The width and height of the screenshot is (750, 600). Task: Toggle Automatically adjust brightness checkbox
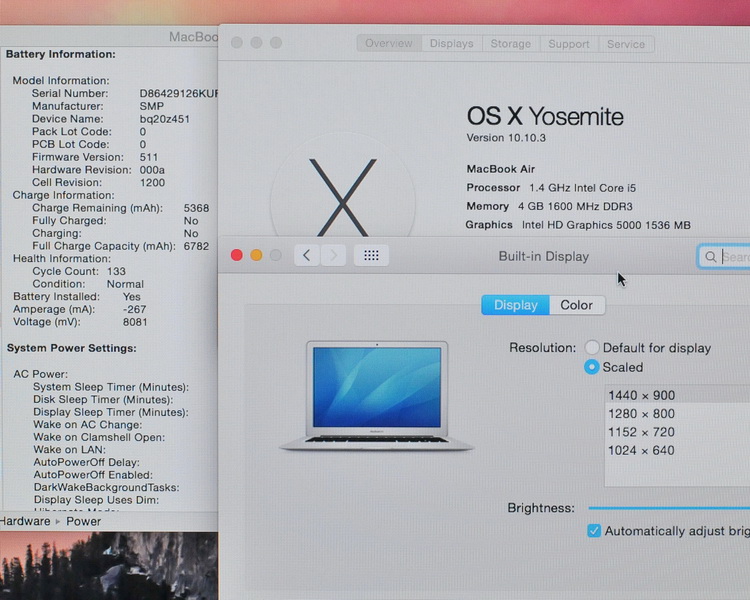[594, 531]
